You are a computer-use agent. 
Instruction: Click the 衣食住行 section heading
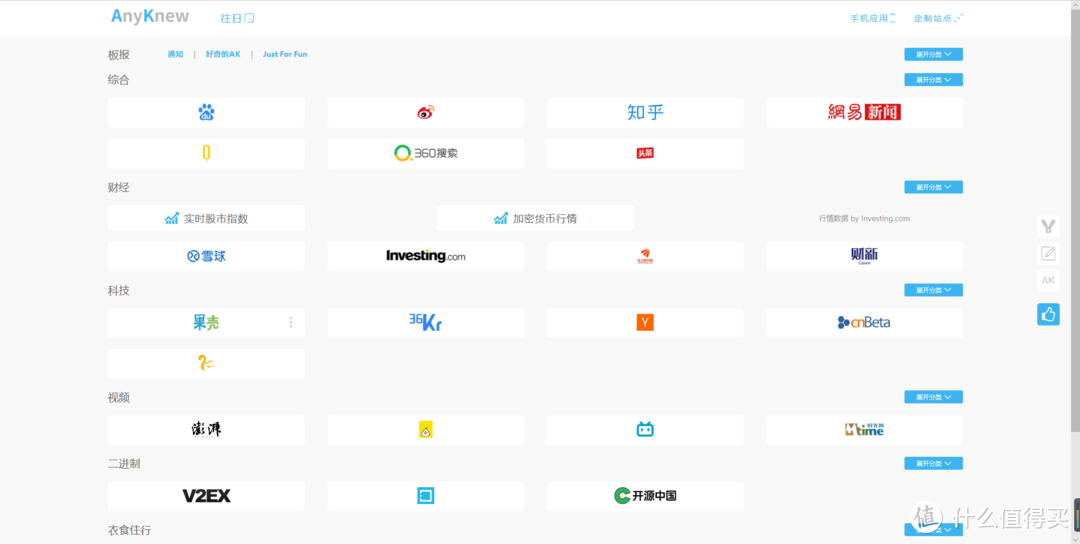click(129, 530)
